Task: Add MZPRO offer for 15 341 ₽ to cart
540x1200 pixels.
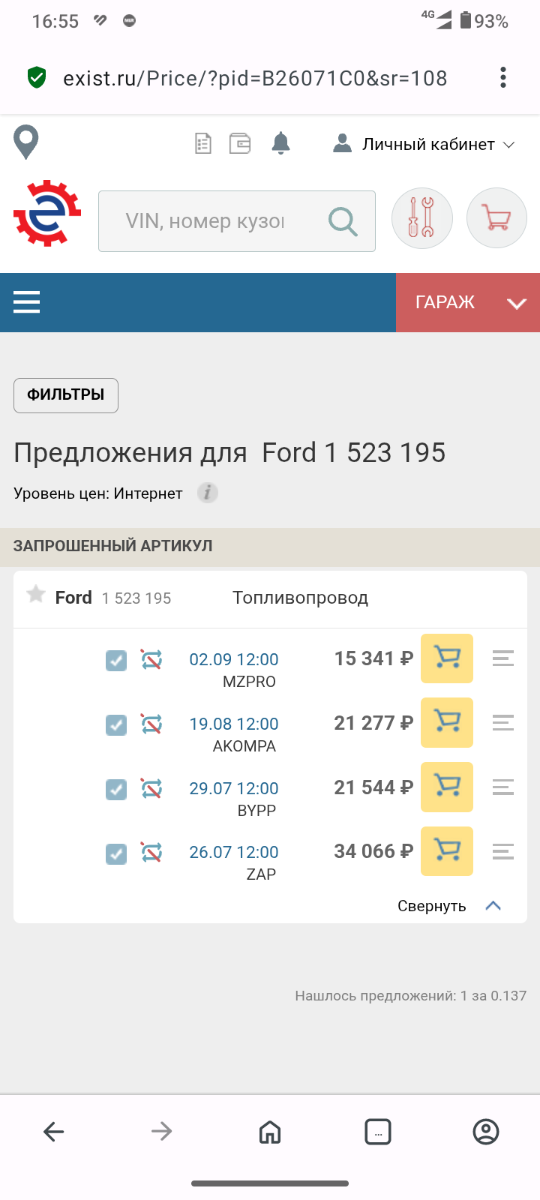Action: [x=447, y=659]
